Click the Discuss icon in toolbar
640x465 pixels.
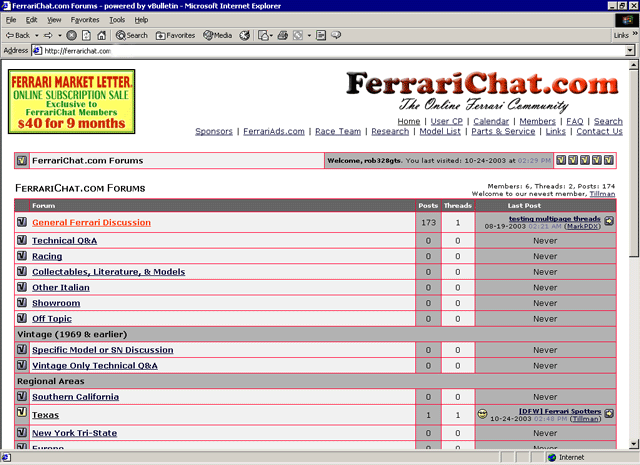tap(336, 36)
